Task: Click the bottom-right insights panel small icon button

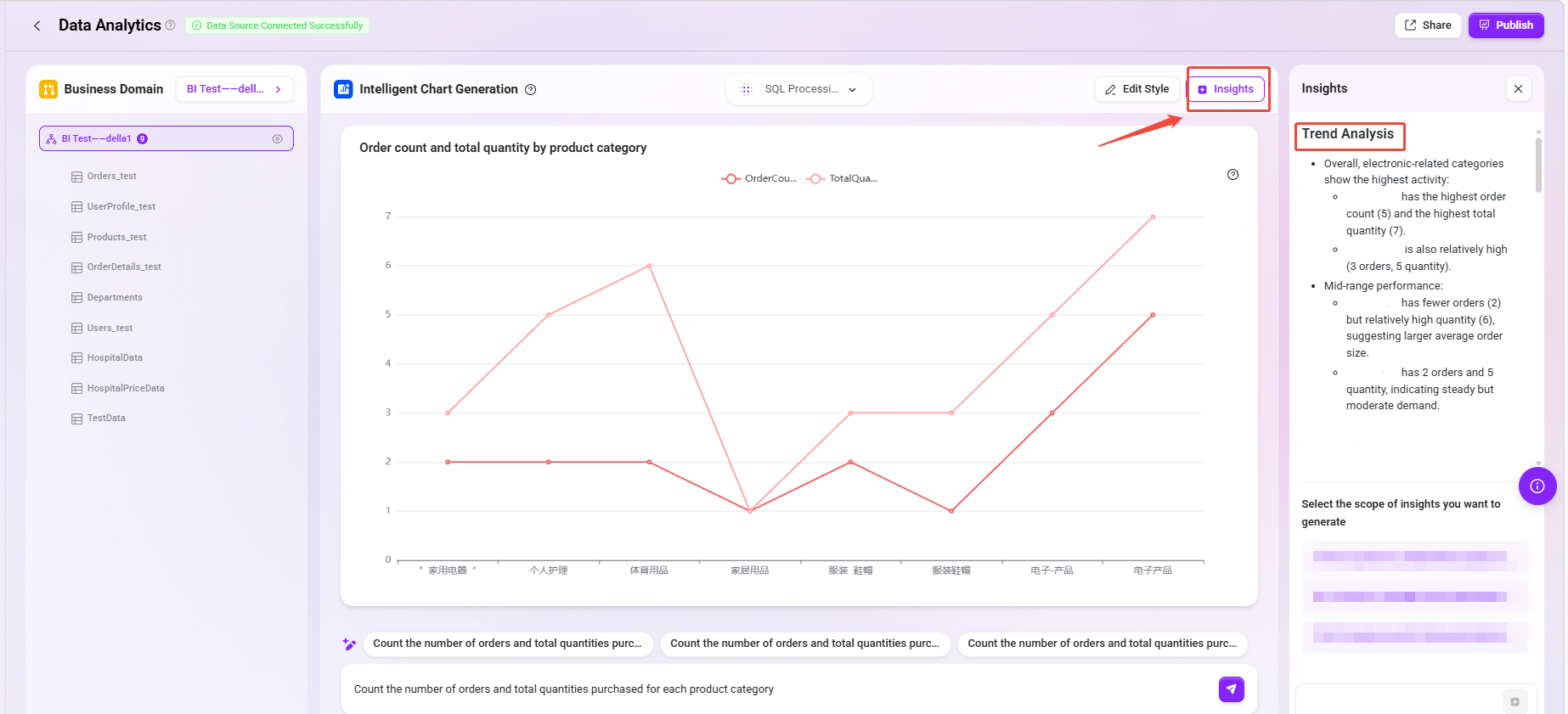Action: [1514, 701]
